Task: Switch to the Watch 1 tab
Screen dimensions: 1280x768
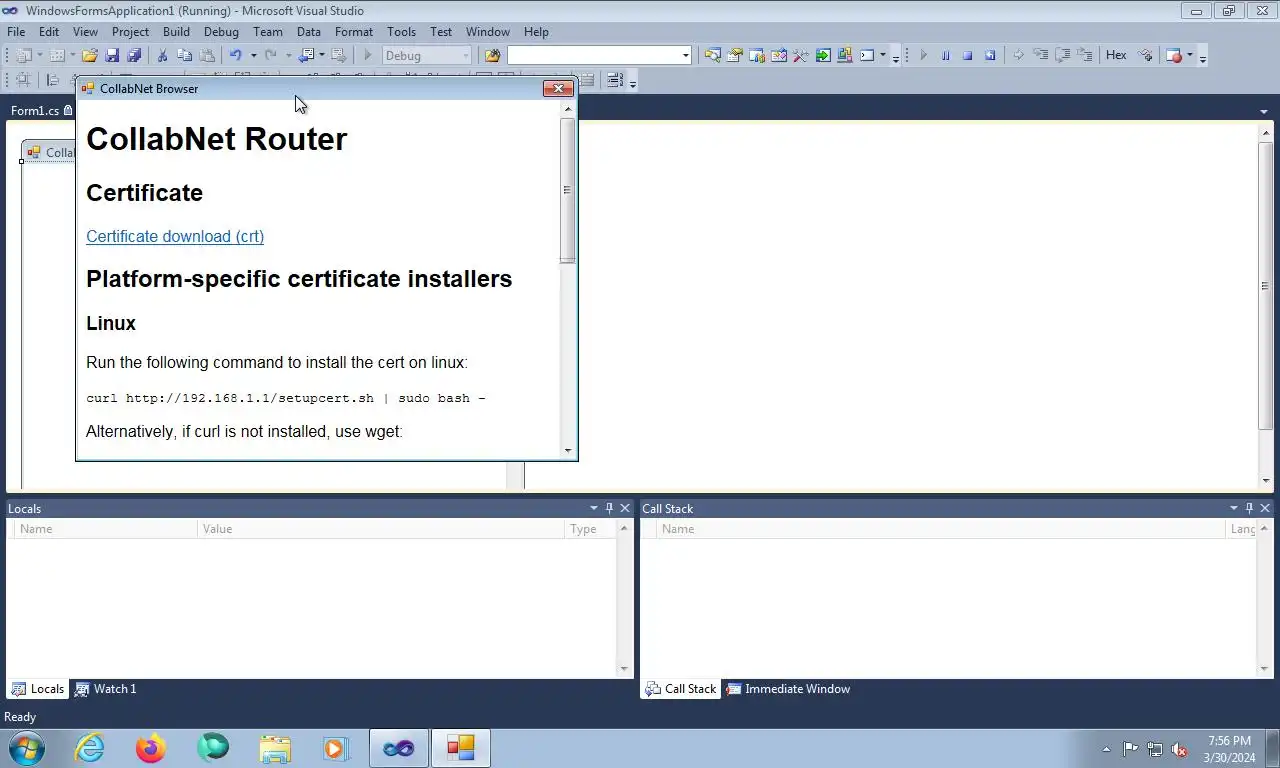Action: [x=105, y=689]
